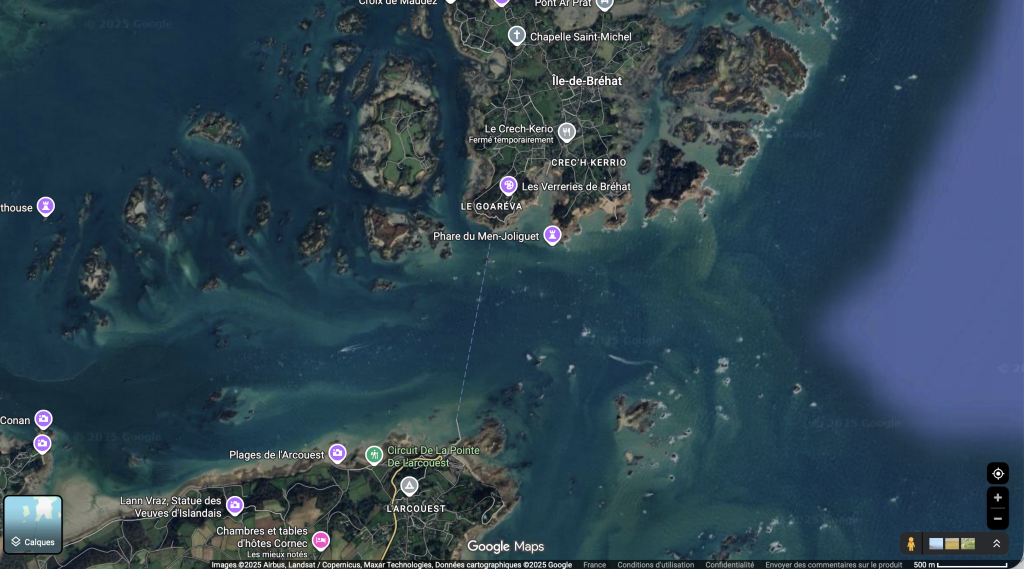Toggle the Calques layers map view
This screenshot has height=569, width=1024.
33,524
